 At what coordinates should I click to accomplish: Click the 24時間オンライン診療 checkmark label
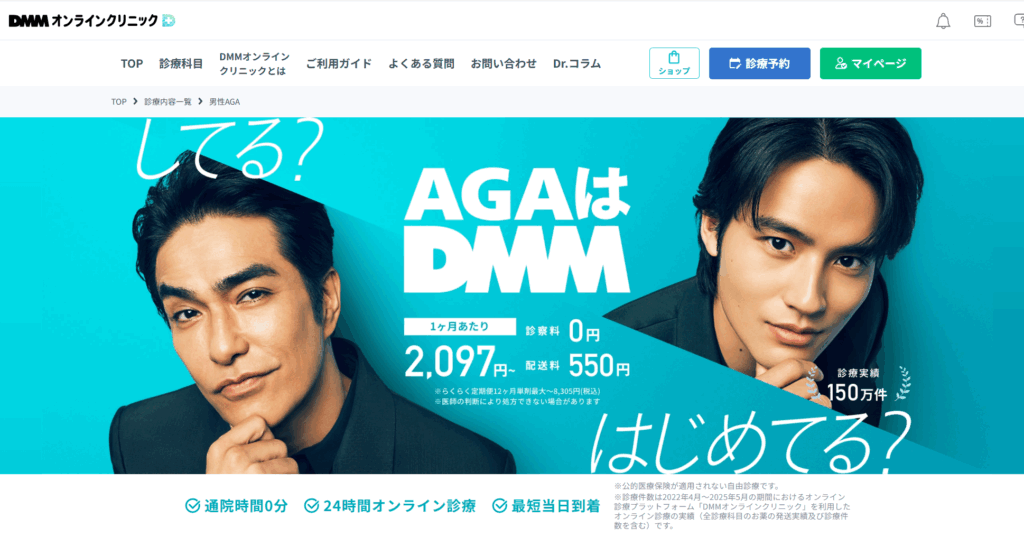(x=390, y=506)
